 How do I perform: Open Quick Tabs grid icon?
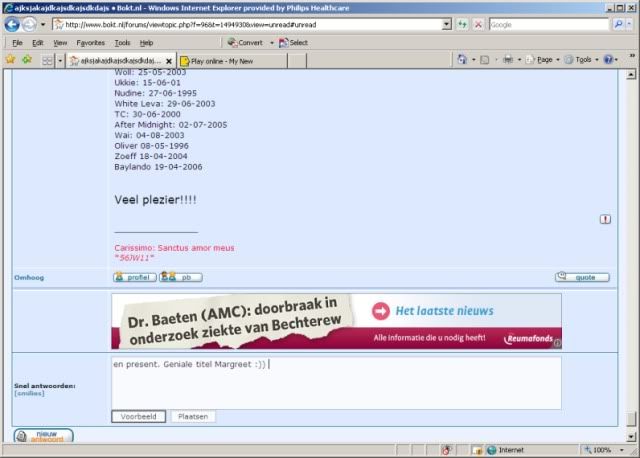(47, 61)
